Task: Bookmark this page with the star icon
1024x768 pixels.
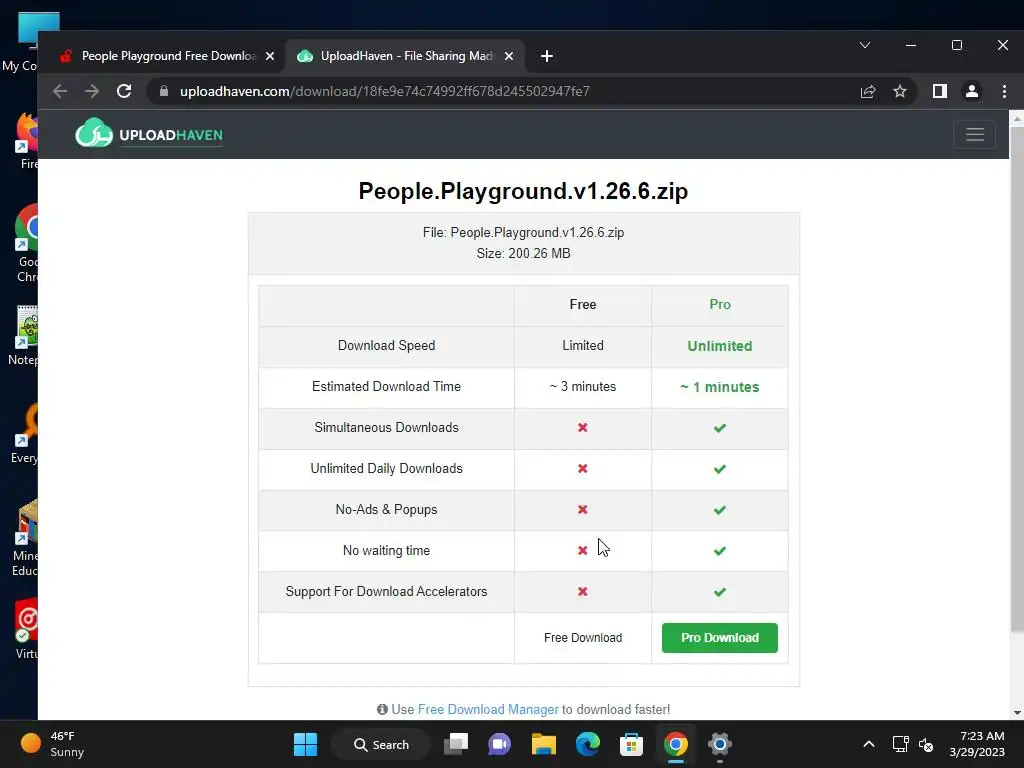Action: [900, 91]
